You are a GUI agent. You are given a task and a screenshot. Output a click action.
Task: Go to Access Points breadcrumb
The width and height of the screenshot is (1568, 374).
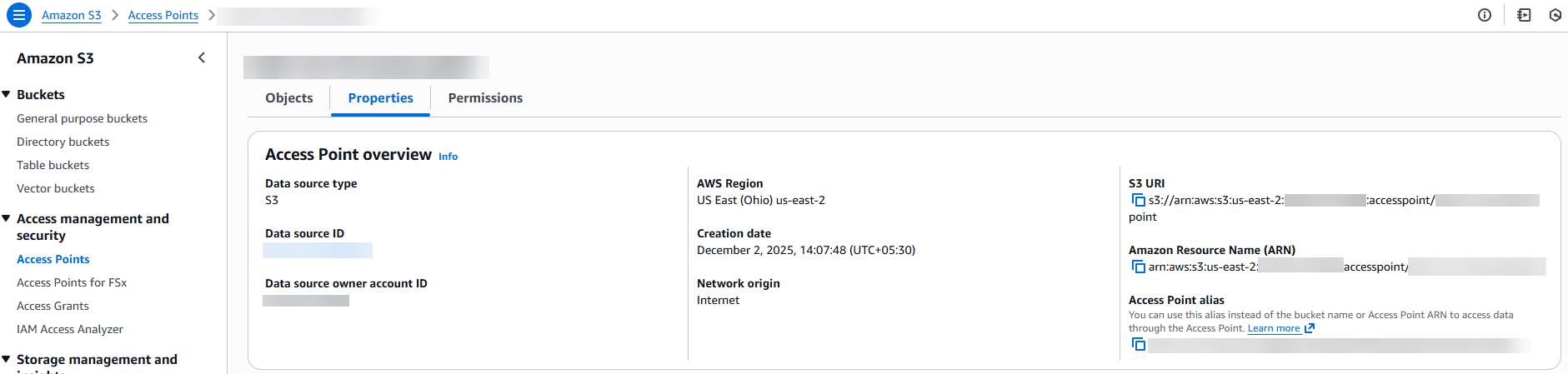pyautogui.click(x=163, y=15)
